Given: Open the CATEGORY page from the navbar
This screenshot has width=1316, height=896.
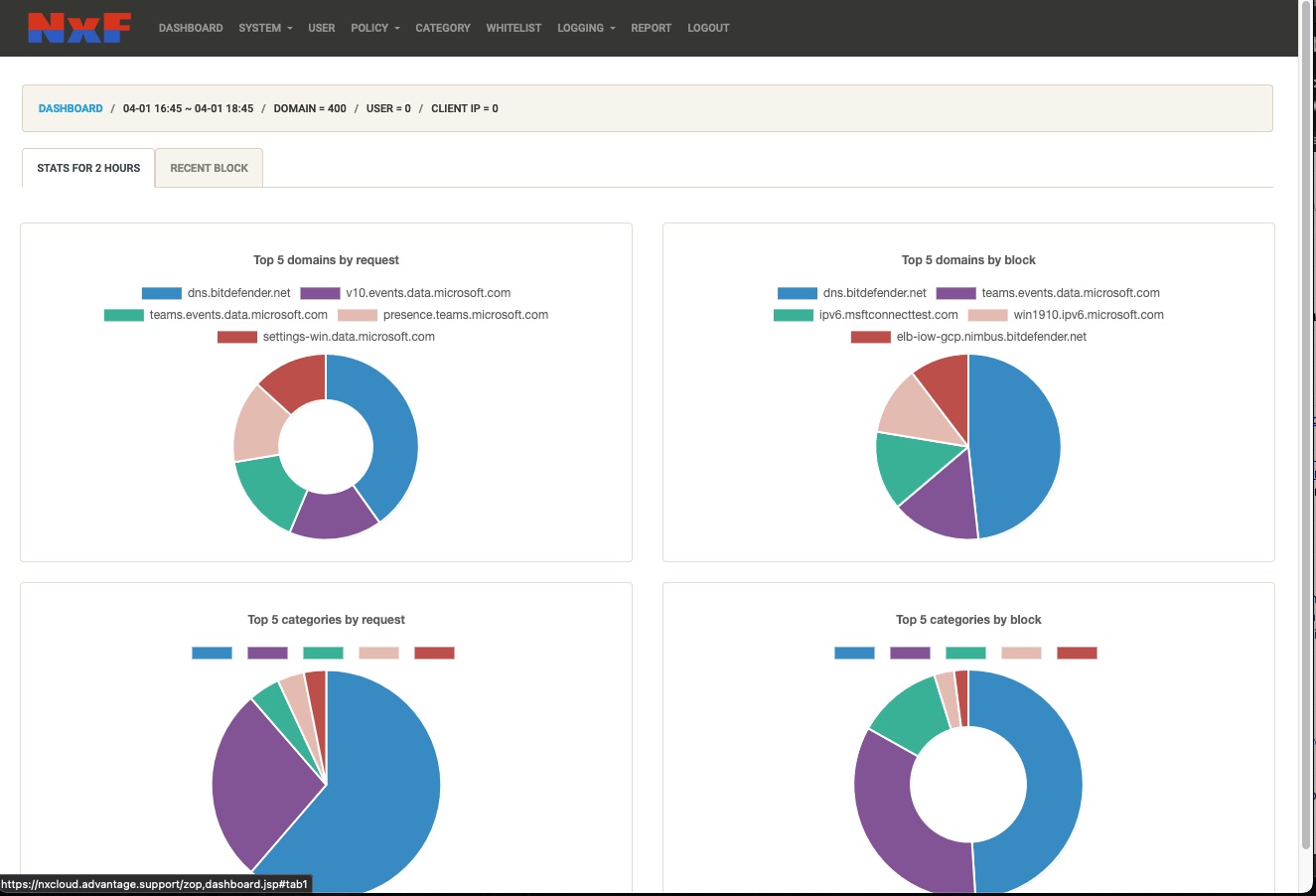Looking at the screenshot, I should [443, 28].
